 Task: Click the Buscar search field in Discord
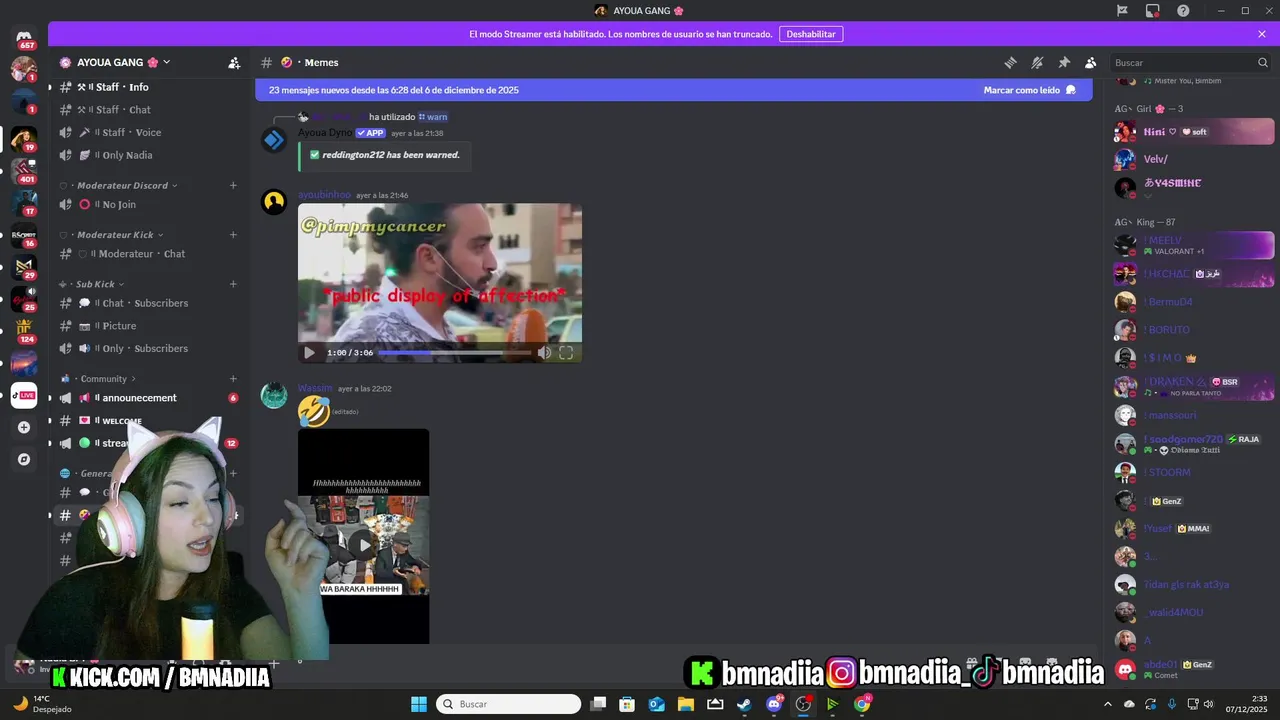coord(1190,62)
